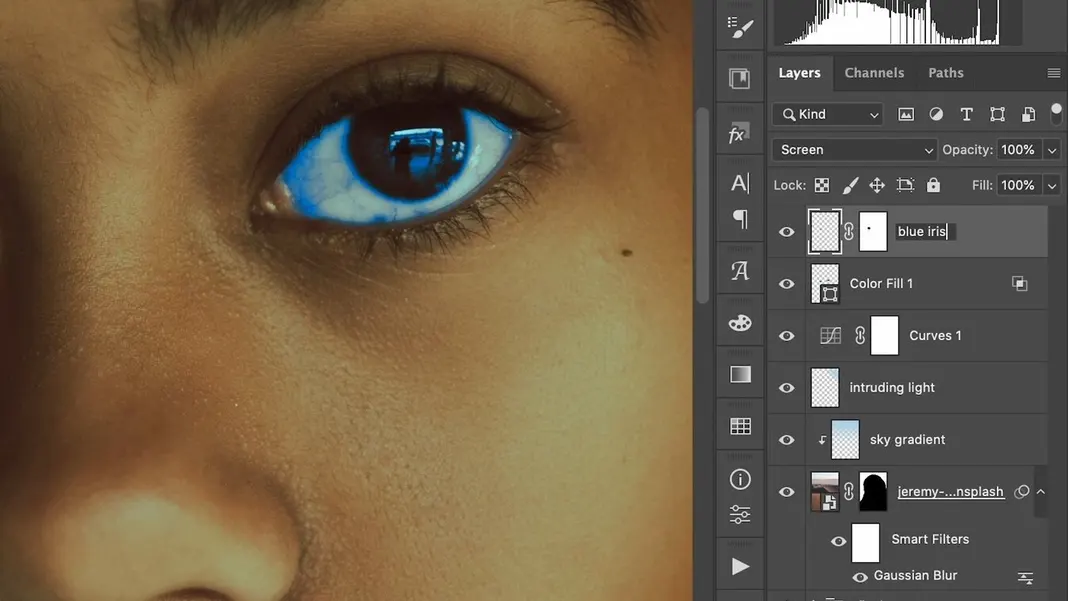The width and height of the screenshot is (1068, 601).
Task: Hide the Color Fill 1 layer
Action: click(787, 283)
